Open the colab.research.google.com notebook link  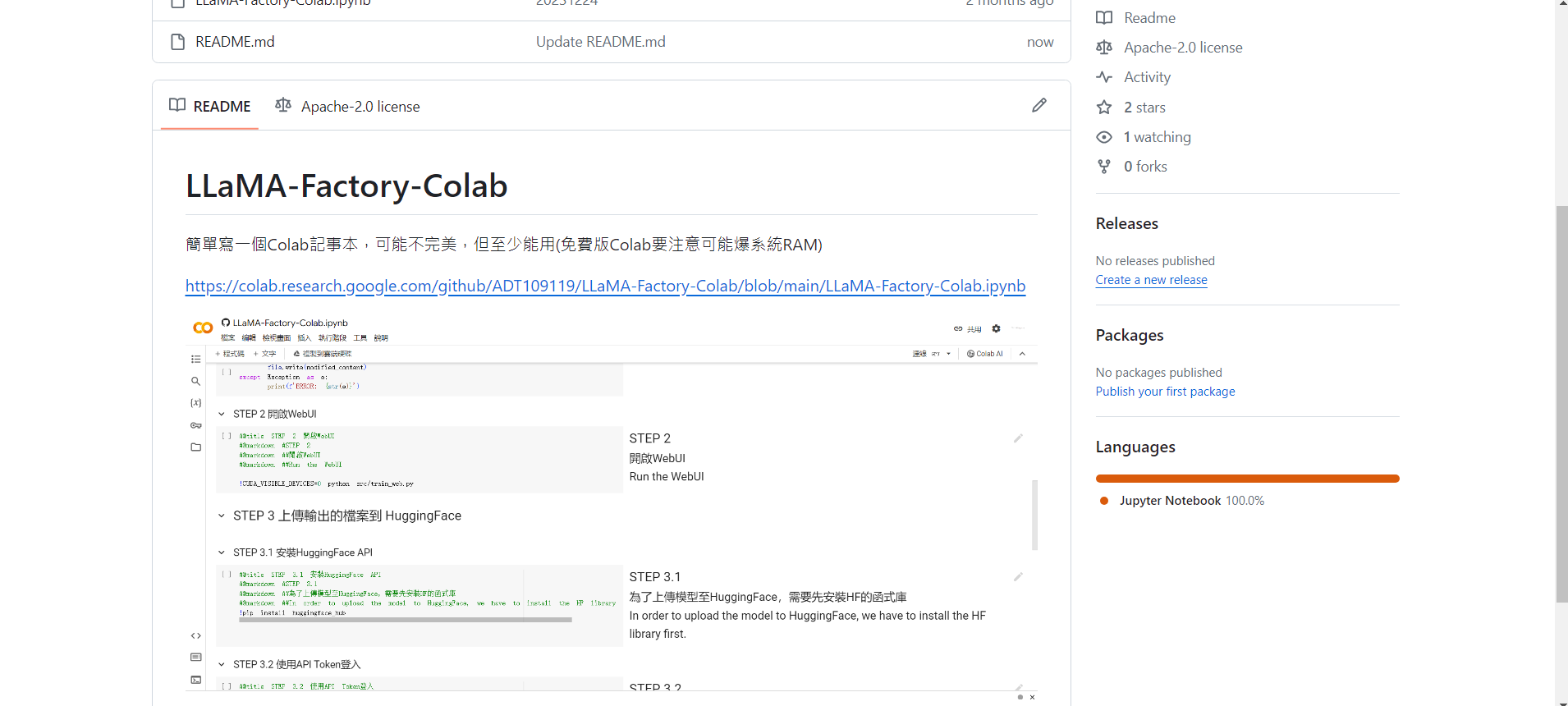click(605, 286)
